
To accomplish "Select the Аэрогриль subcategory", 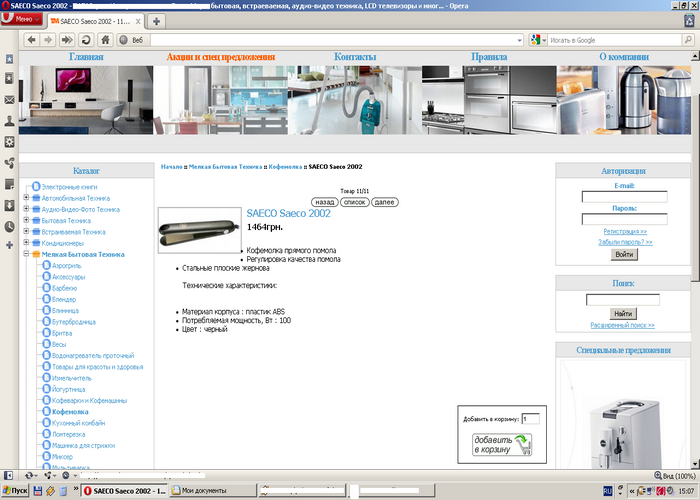I will coord(67,266).
